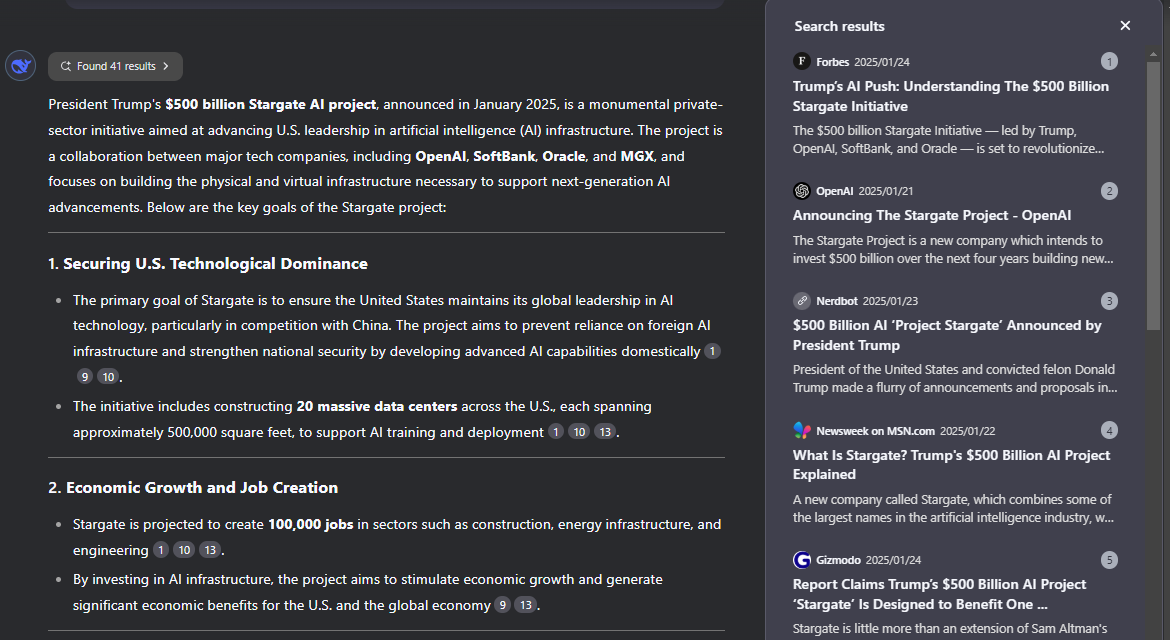Click the Newsweek on MSN.com favicon
The image size is (1170, 640).
[801, 430]
